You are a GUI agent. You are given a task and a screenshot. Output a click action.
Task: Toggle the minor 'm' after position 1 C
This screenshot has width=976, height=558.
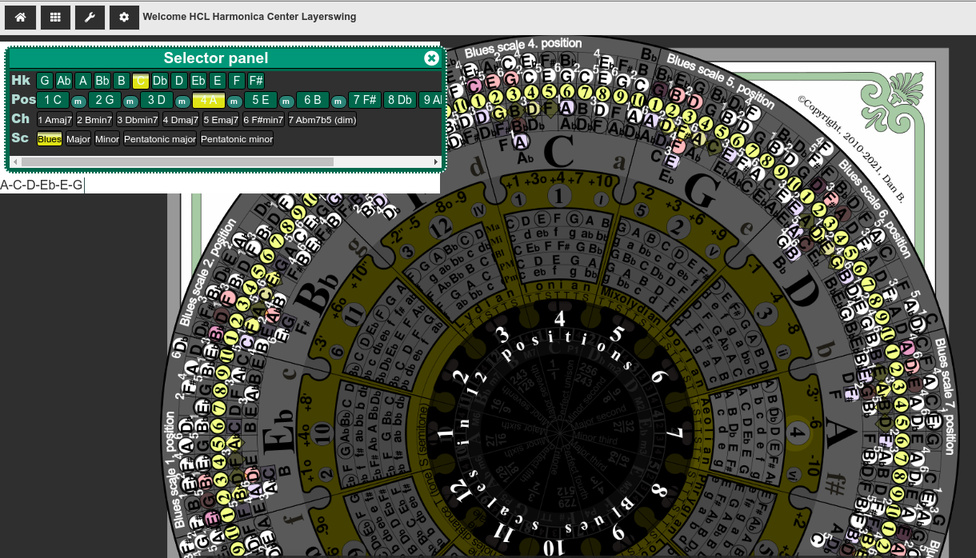point(78,101)
